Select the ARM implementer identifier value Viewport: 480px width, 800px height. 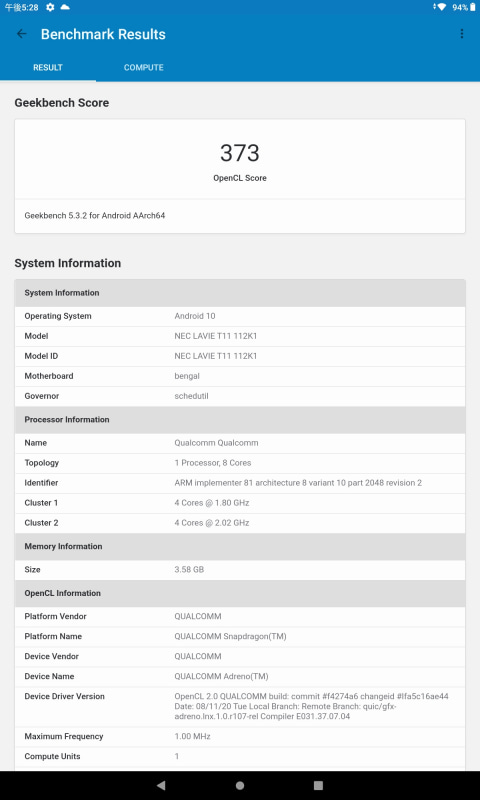tap(298, 483)
